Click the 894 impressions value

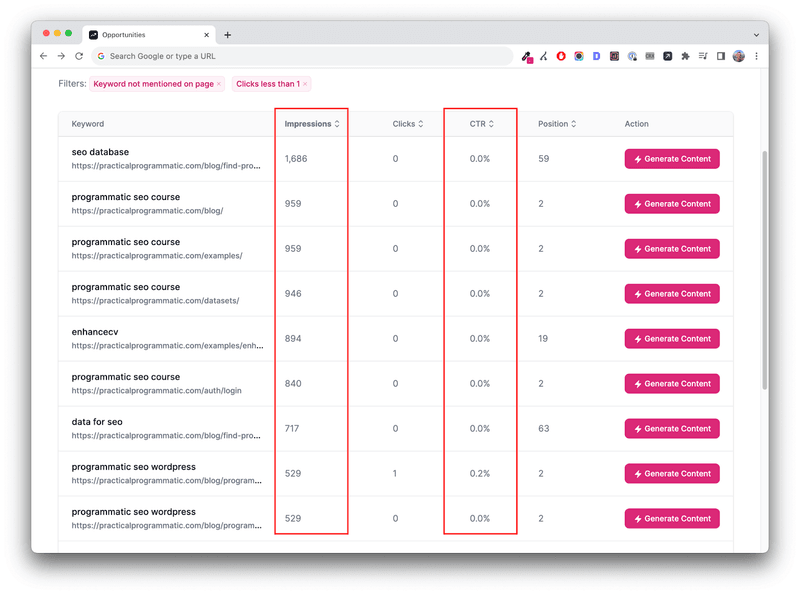click(x=293, y=338)
